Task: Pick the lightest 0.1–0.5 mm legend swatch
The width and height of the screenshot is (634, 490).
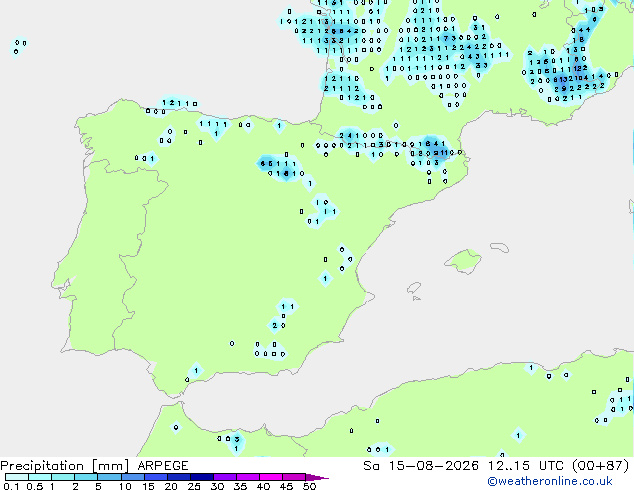Action: pyautogui.click(x=17, y=477)
